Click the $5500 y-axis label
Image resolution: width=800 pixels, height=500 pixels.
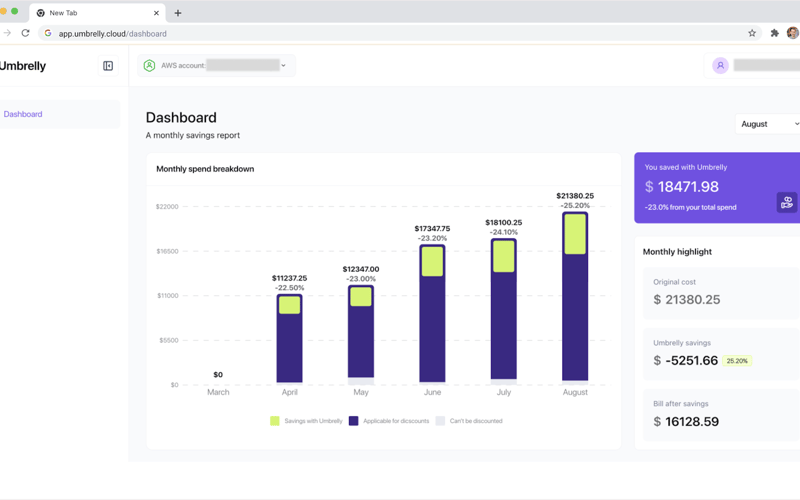coord(168,340)
